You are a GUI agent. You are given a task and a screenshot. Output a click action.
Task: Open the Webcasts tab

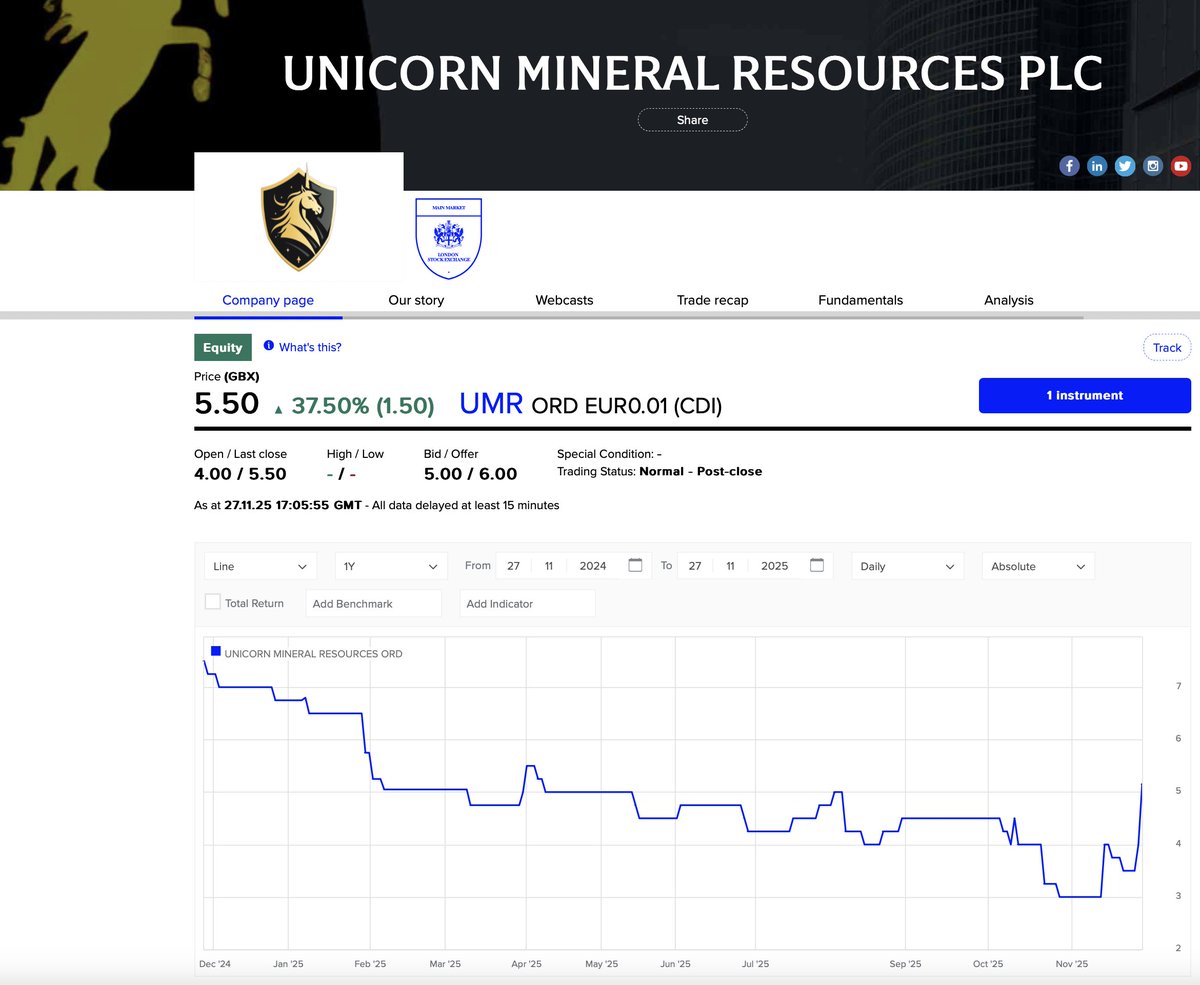(564, 300)
